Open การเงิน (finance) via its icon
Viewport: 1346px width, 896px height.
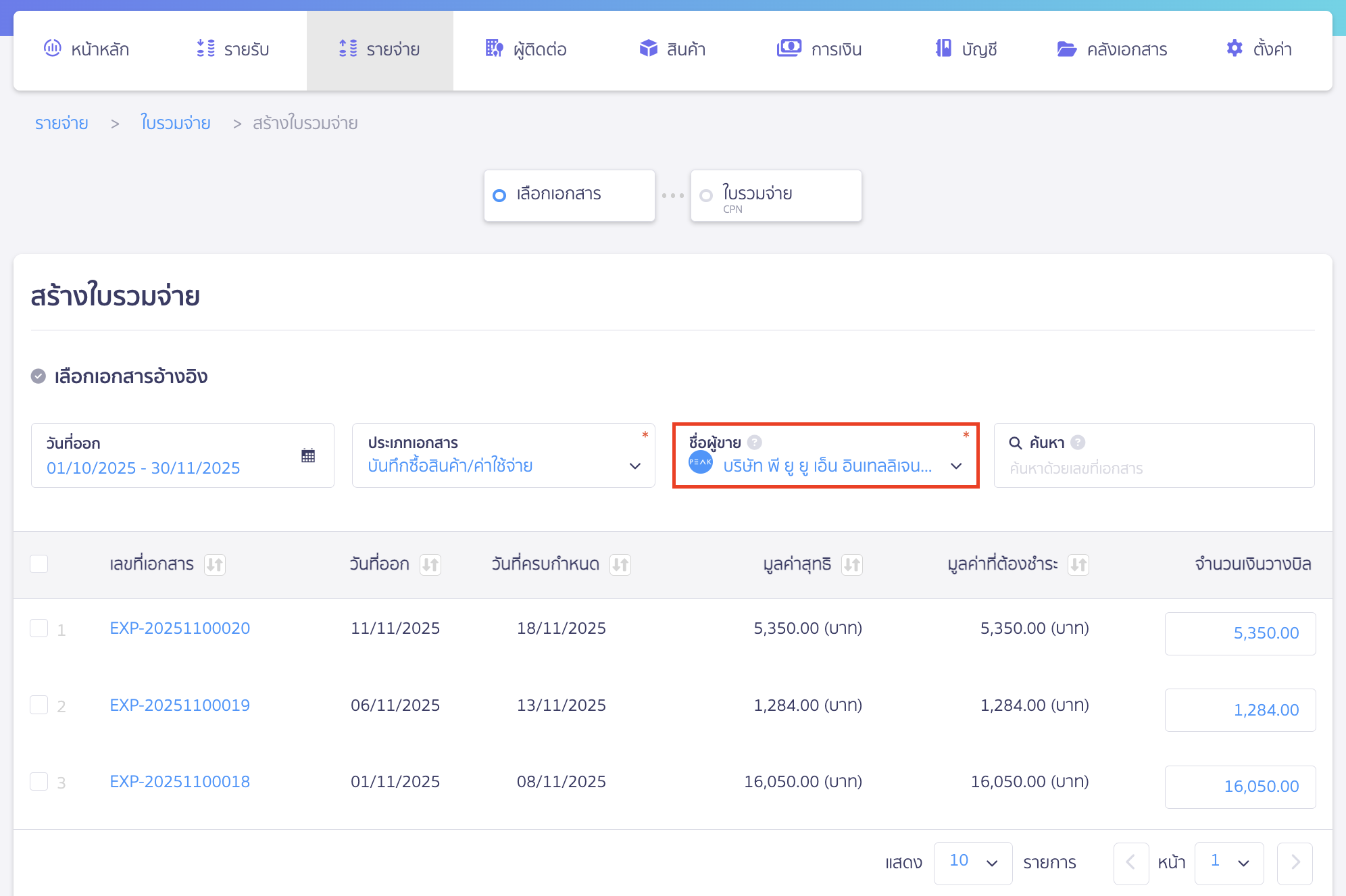point(789,48)
